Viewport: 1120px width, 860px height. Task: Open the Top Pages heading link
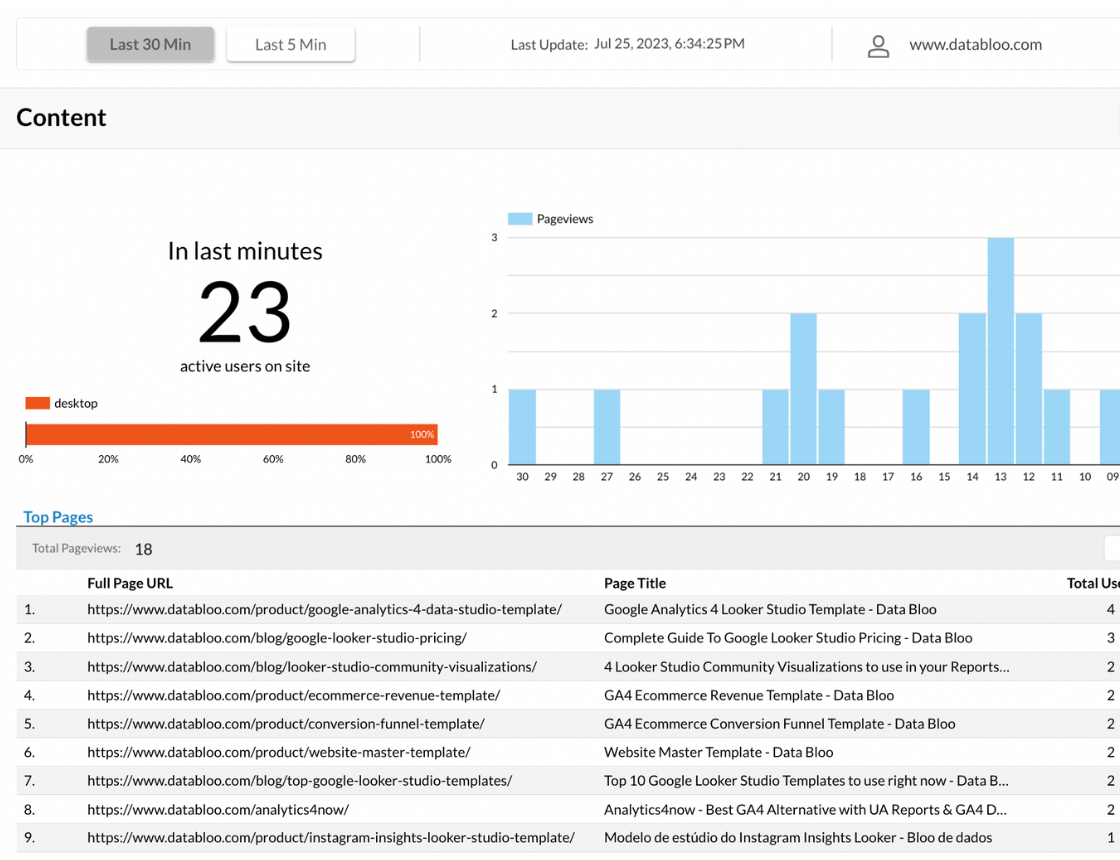click(58, 517)
